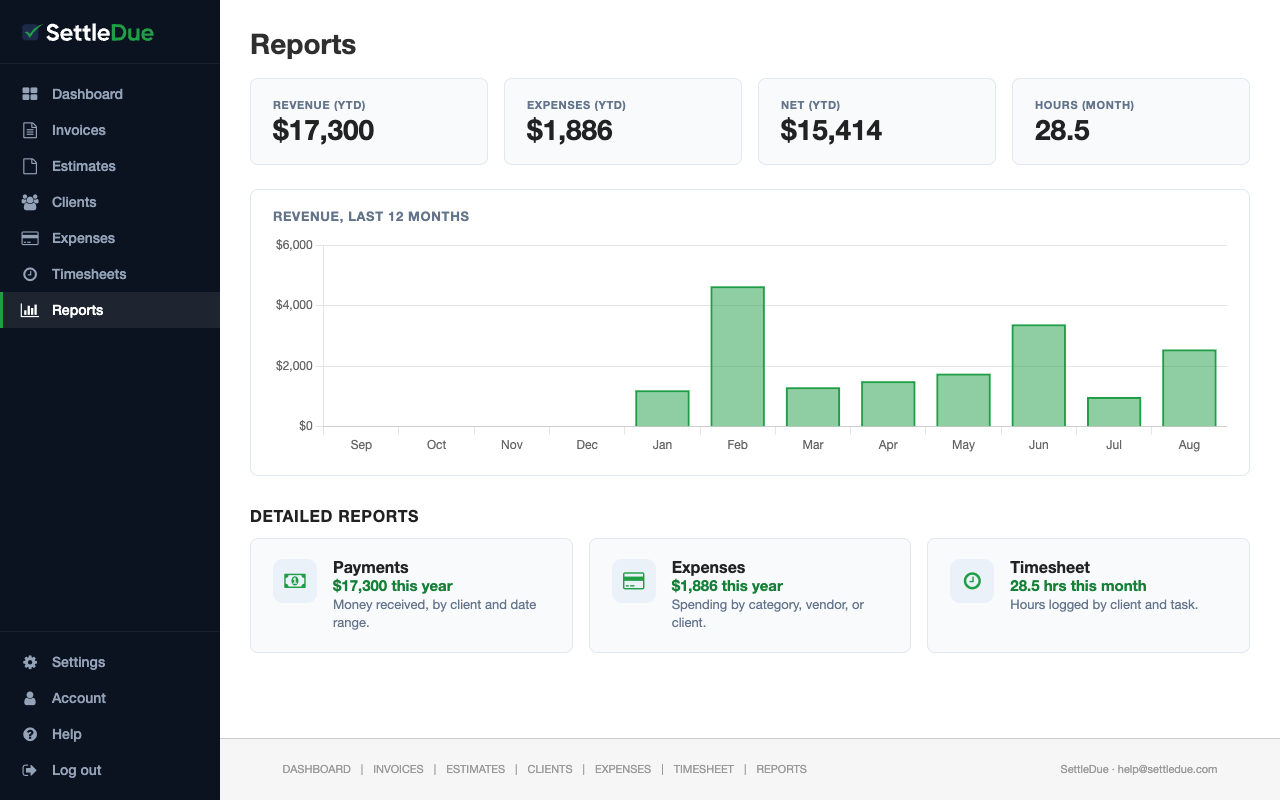Click the "28.5 hrs this month" text
This screenshot has width=1280, height=800.
pos(1078,586)
